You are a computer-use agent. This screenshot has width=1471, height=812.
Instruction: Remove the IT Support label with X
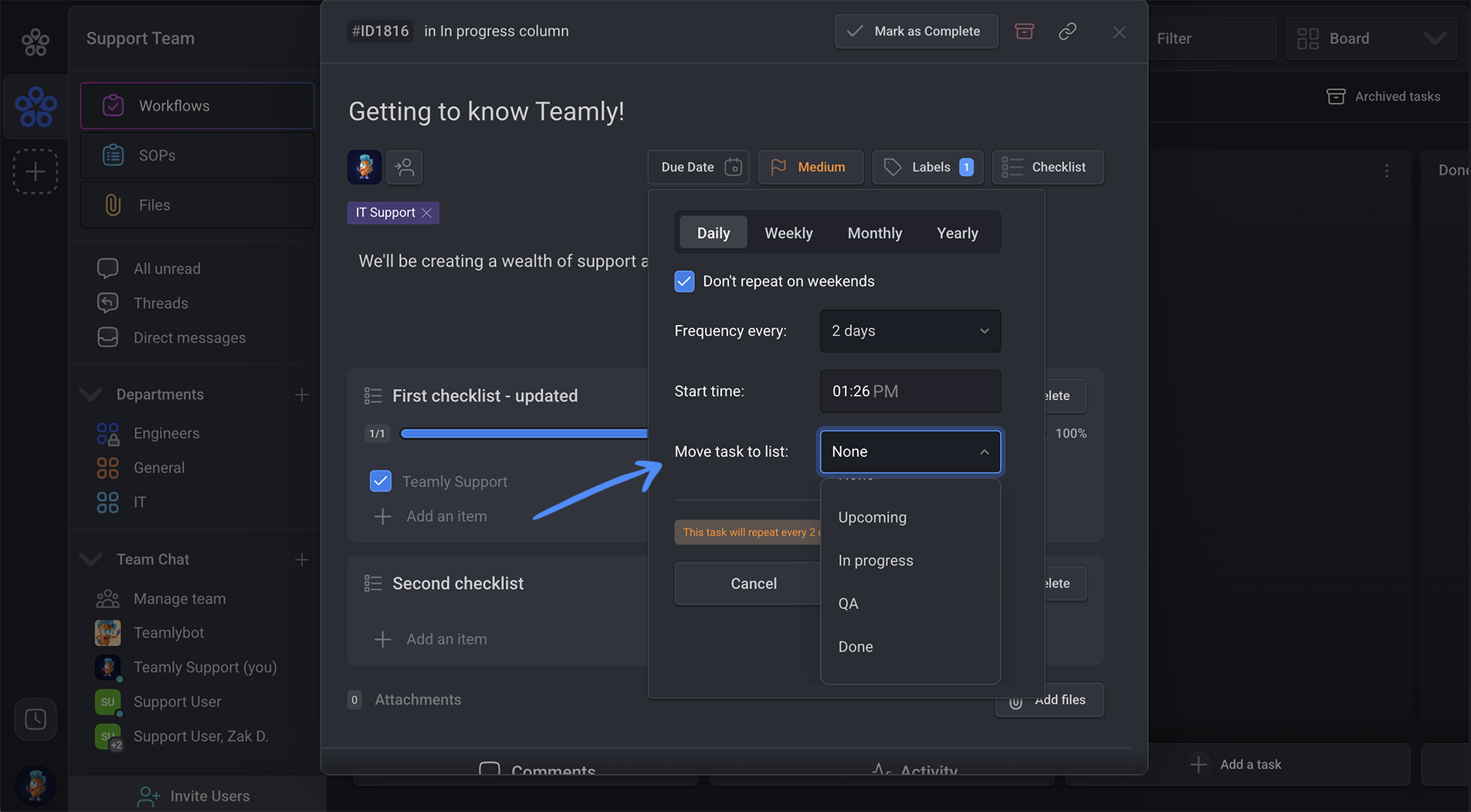click(426, 213)
